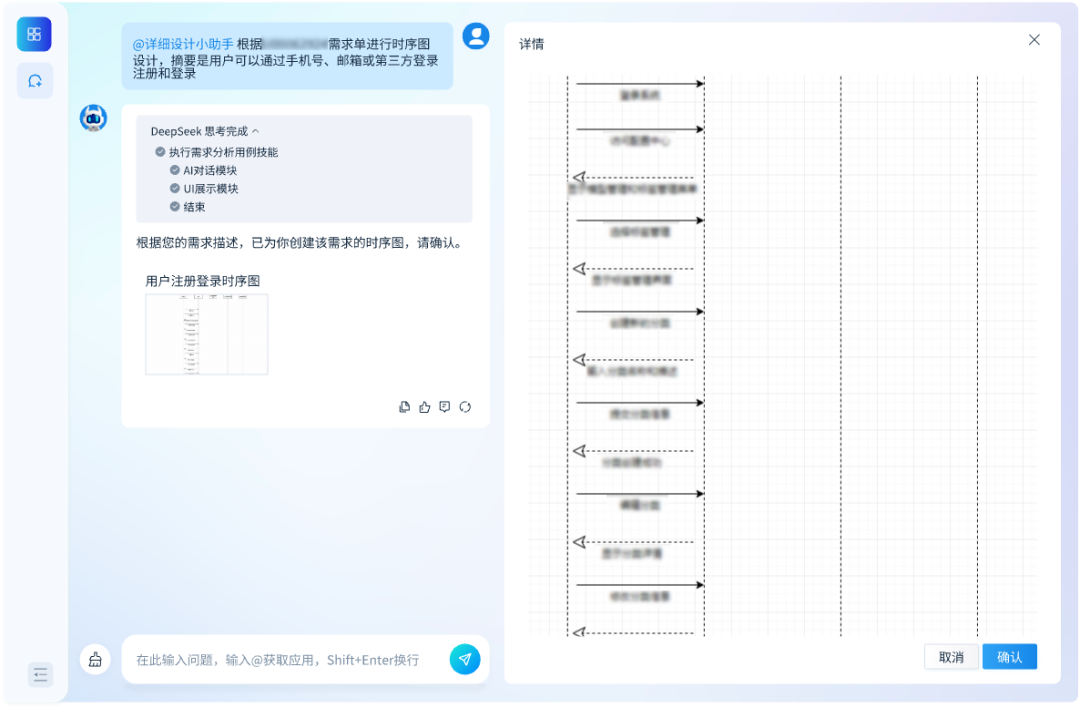The width and height of the screenshot is (1080, 708).
Task: Click the copy icon below the assistant reply
Action: click(x=403, y=407)
